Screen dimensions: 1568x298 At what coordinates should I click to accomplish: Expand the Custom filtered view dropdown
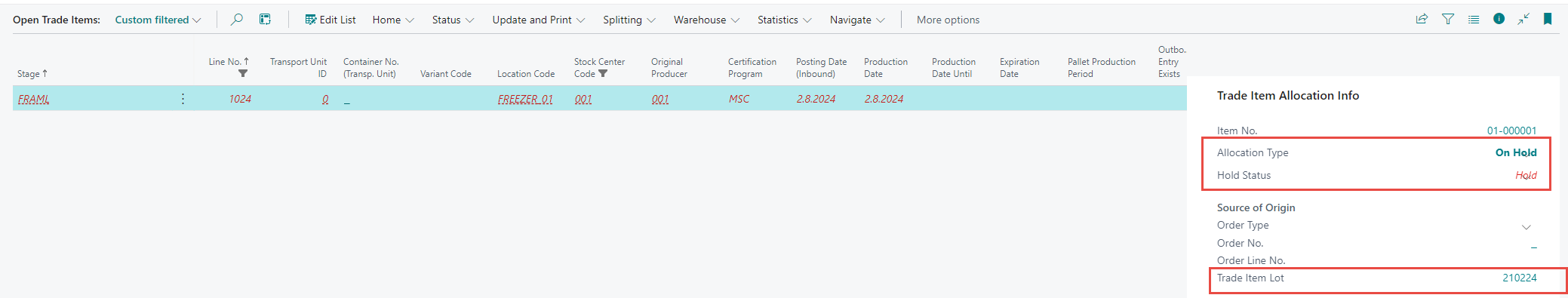[158, 20]
